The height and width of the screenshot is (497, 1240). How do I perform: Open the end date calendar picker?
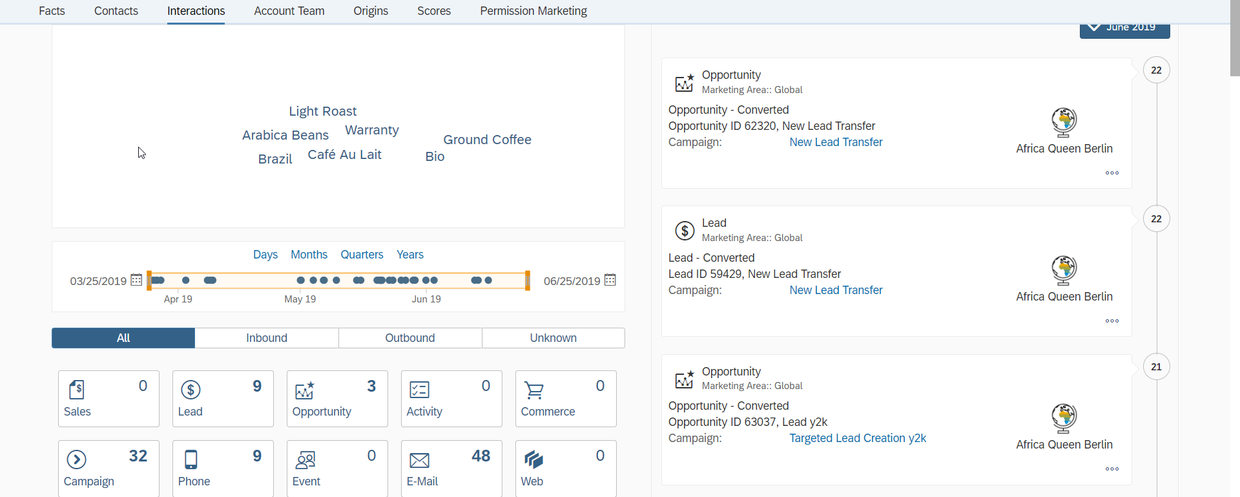tap(610, 281)
